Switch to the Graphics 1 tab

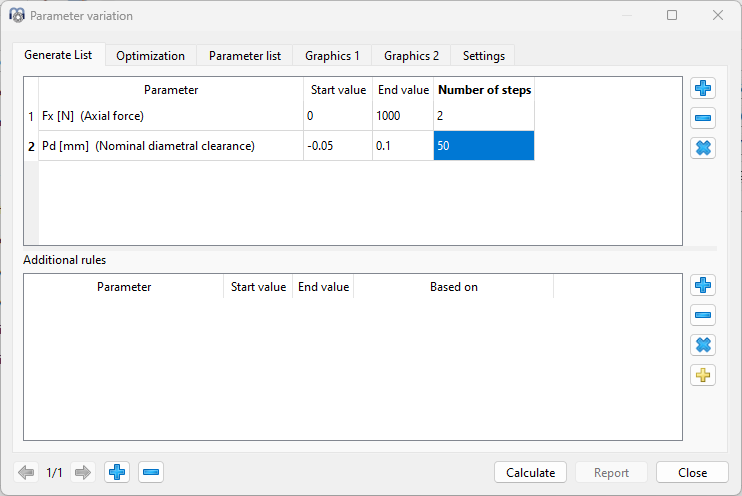pos(332,56)
